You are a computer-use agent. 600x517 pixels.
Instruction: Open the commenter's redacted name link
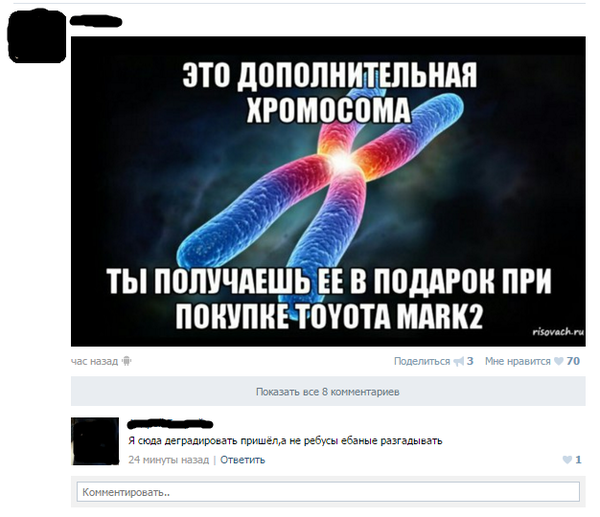point(170,424)
